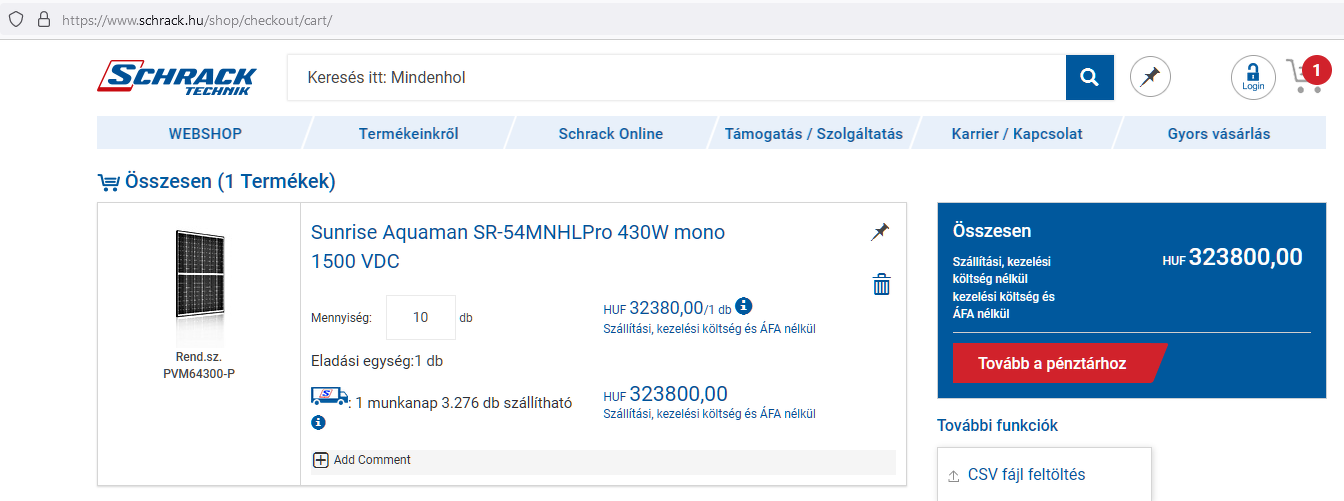Click the cart notification badge showing 1
Image resolution: width=1344 pixels, height=501 pixels.
pyautogui.click(x=1316, y=70)
